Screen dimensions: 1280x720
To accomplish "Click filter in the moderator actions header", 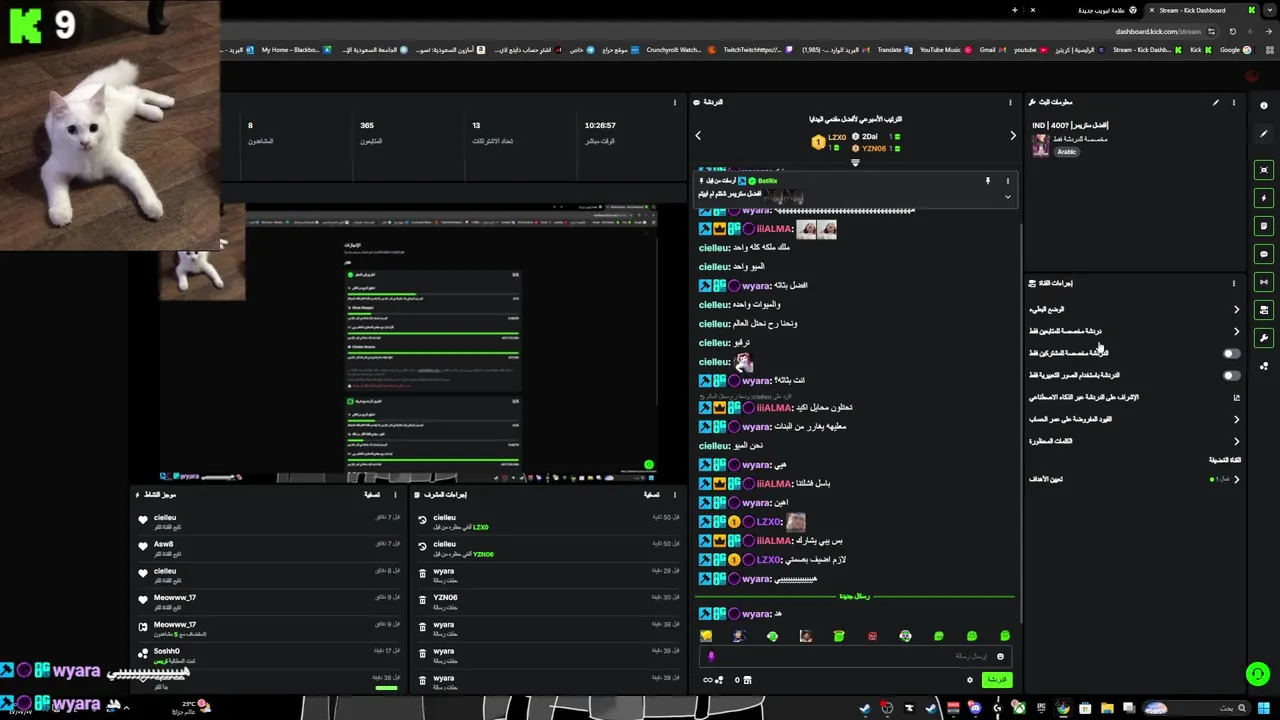I will 651,494.
